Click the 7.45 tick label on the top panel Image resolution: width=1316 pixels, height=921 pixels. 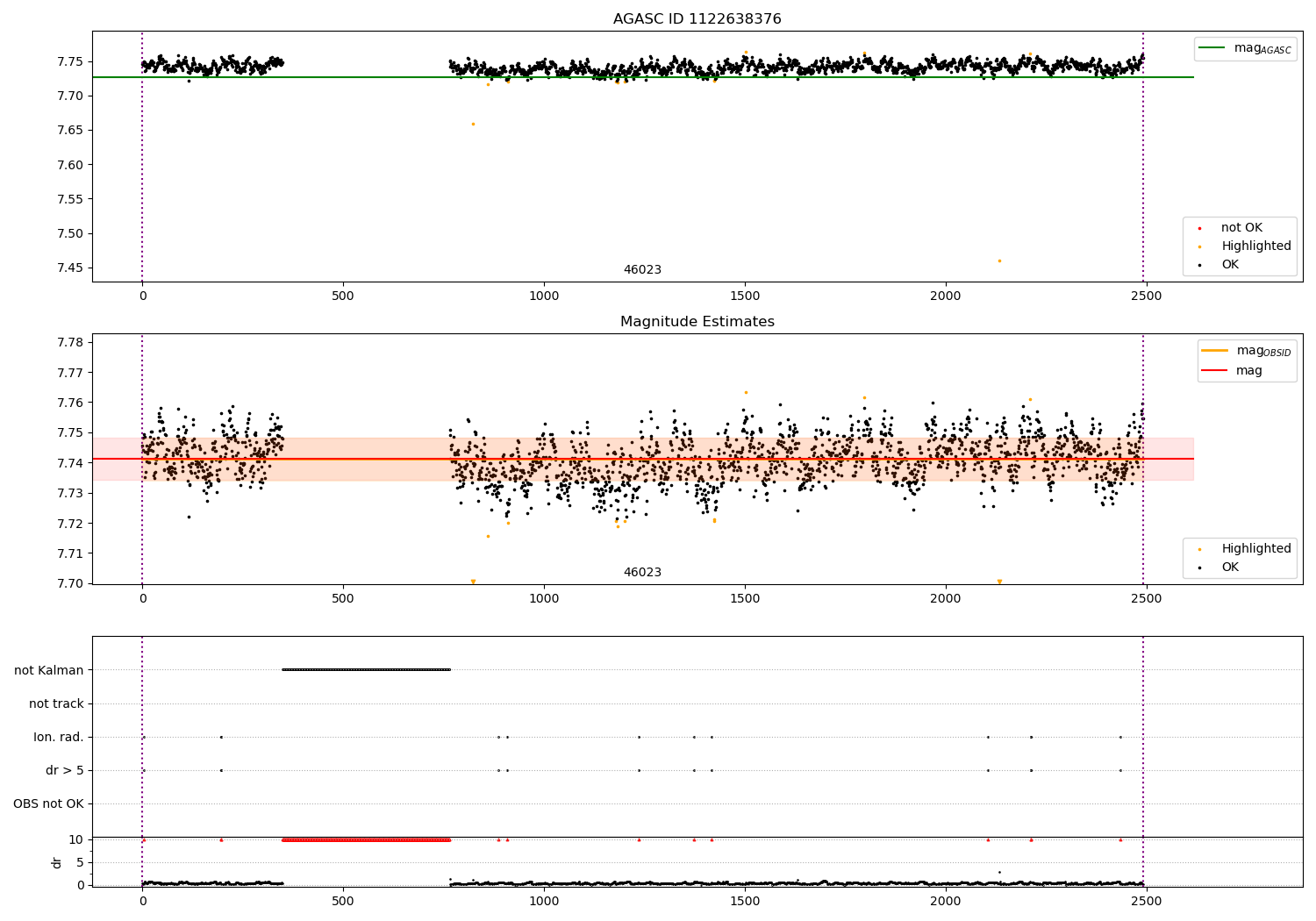click(69, 268)
